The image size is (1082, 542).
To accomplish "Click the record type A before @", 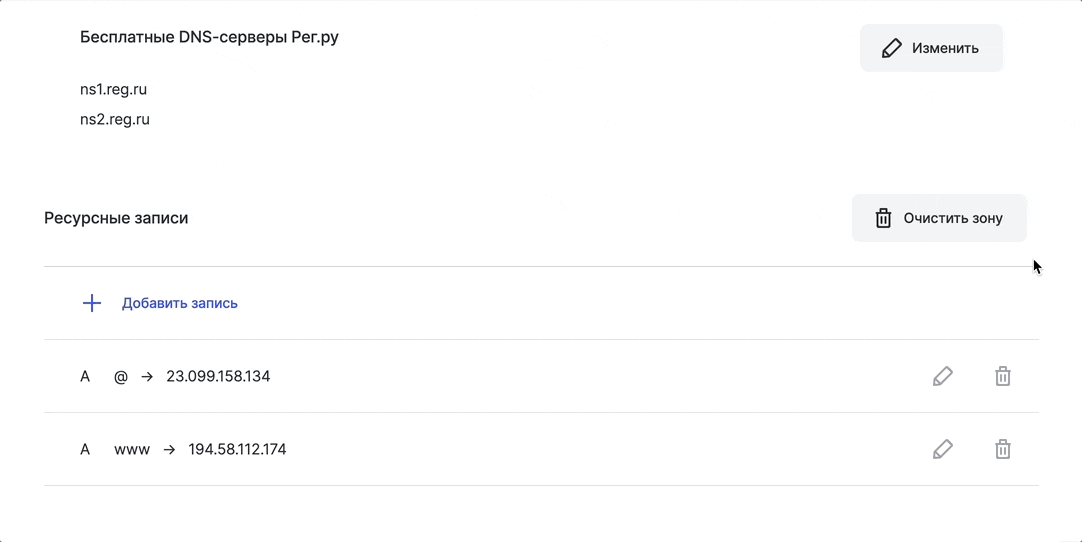I will (85, 376).
